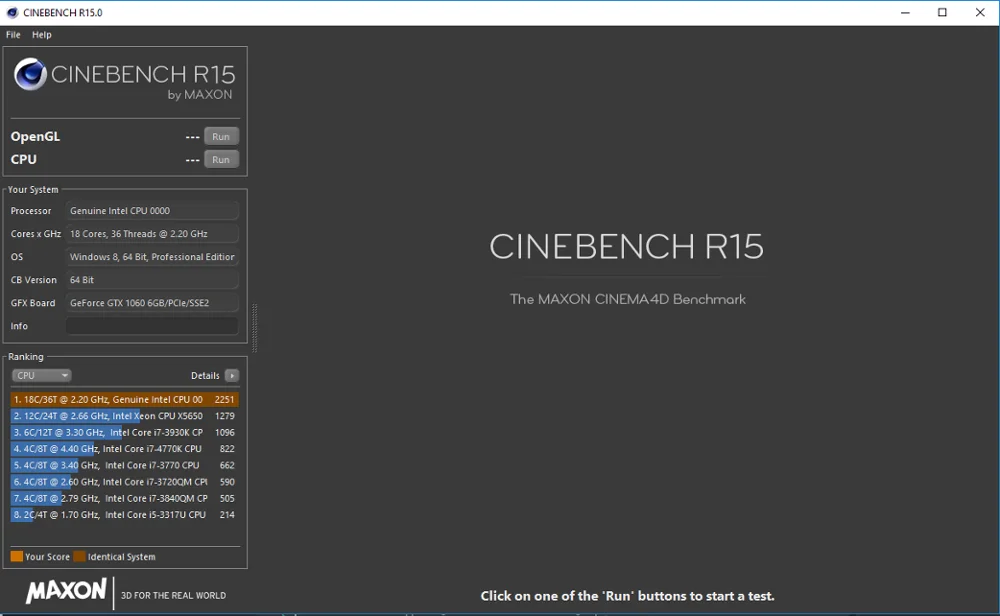
Task: Maximize the Cinebench window
Action: 942,13
